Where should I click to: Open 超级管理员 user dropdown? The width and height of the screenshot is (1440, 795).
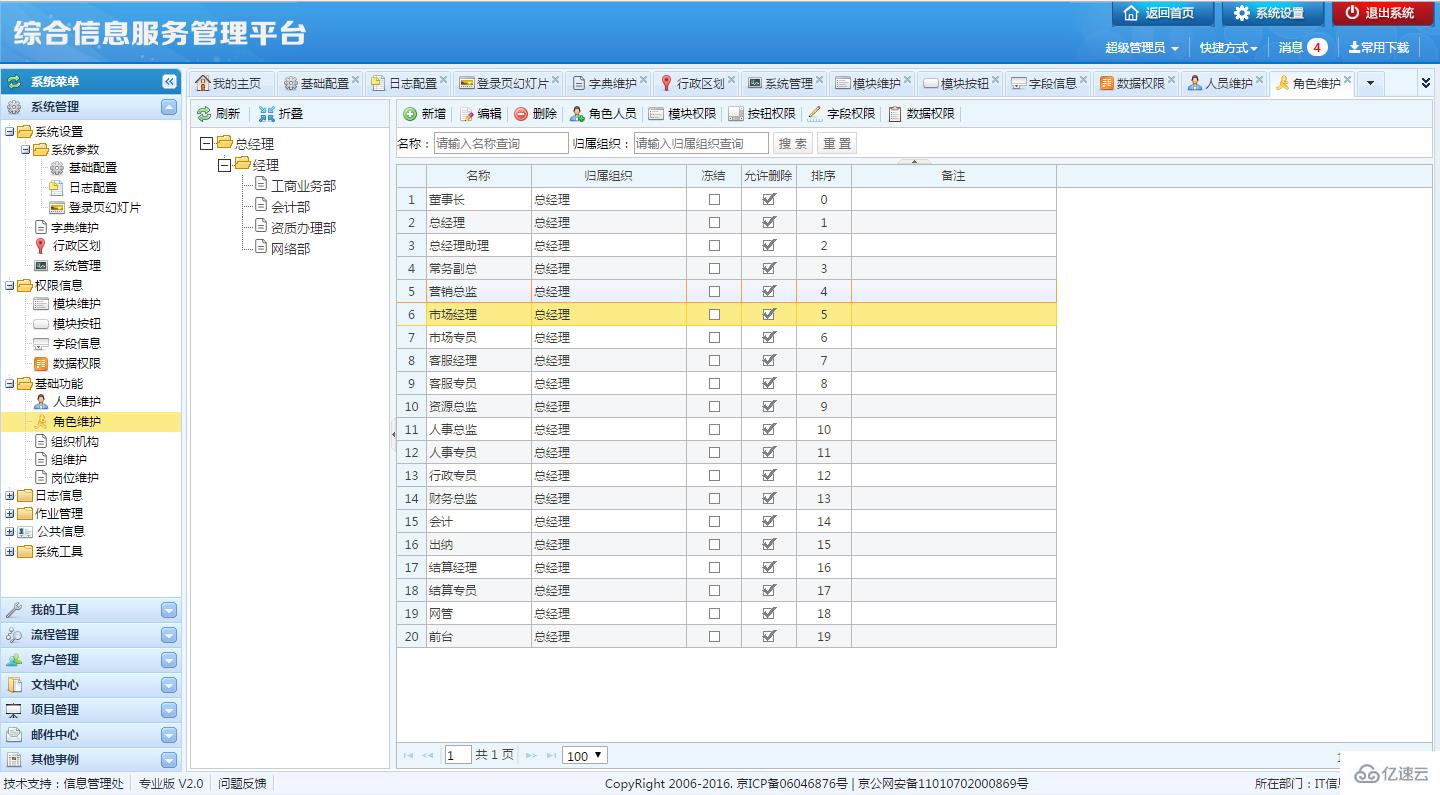coord(1141,48)
